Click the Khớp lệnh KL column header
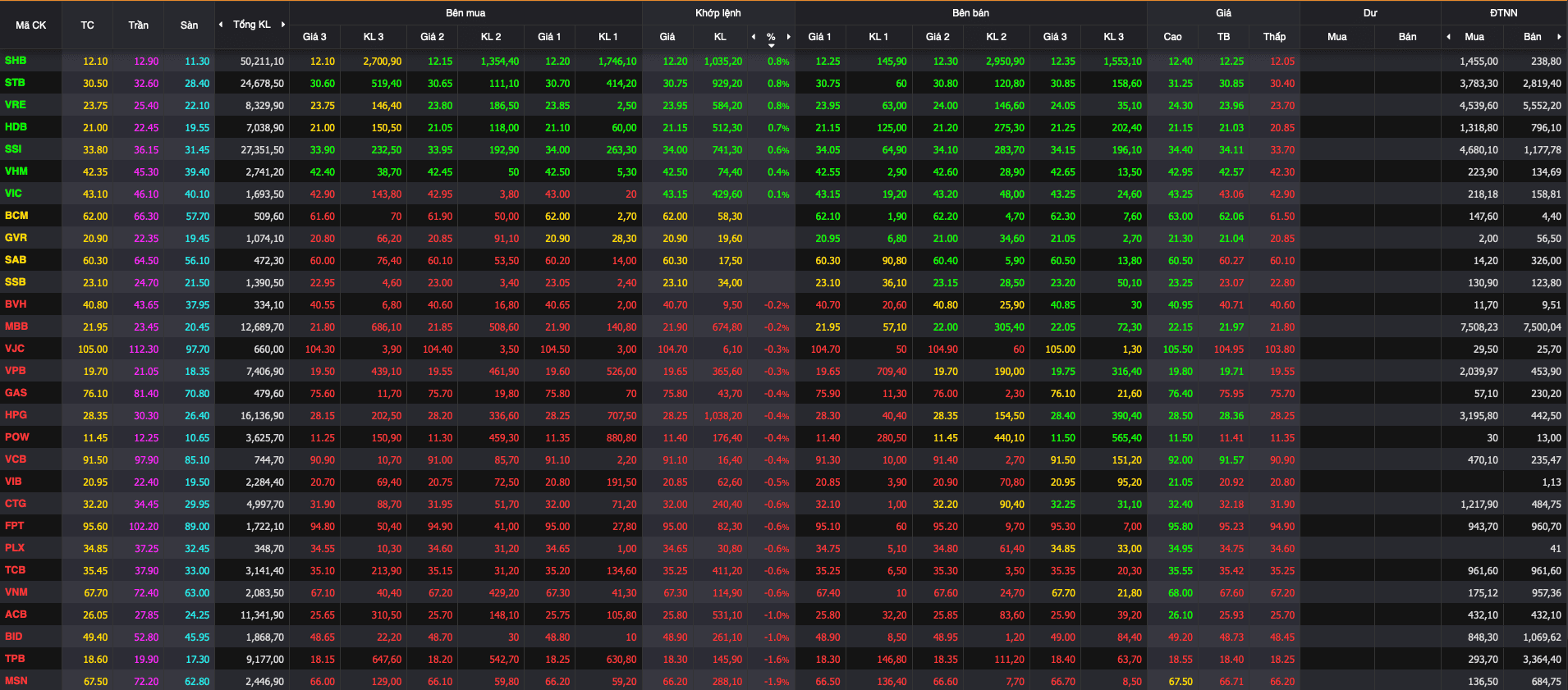 coord(720,37)
